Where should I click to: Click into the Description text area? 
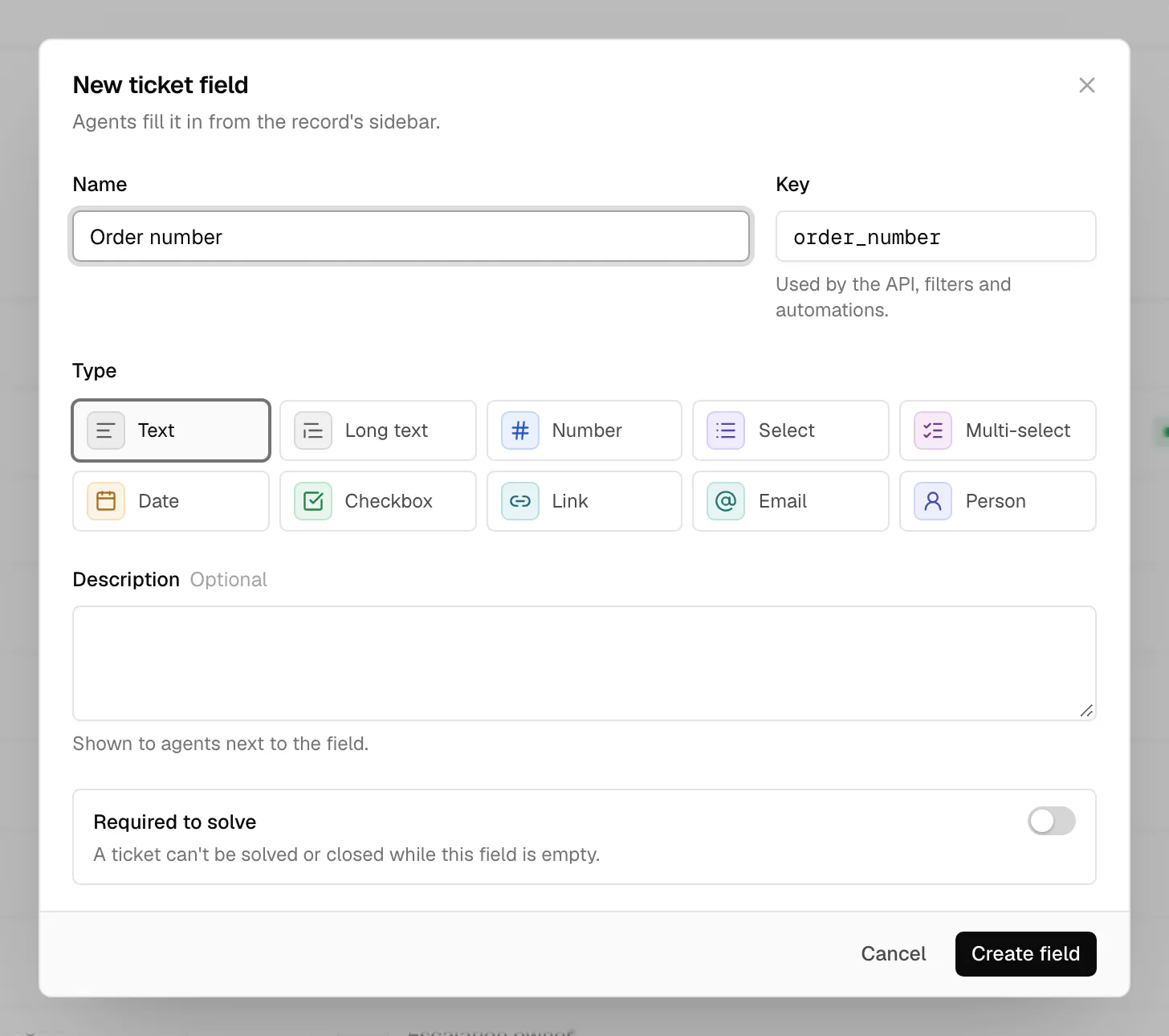click(x=584, y=663)
